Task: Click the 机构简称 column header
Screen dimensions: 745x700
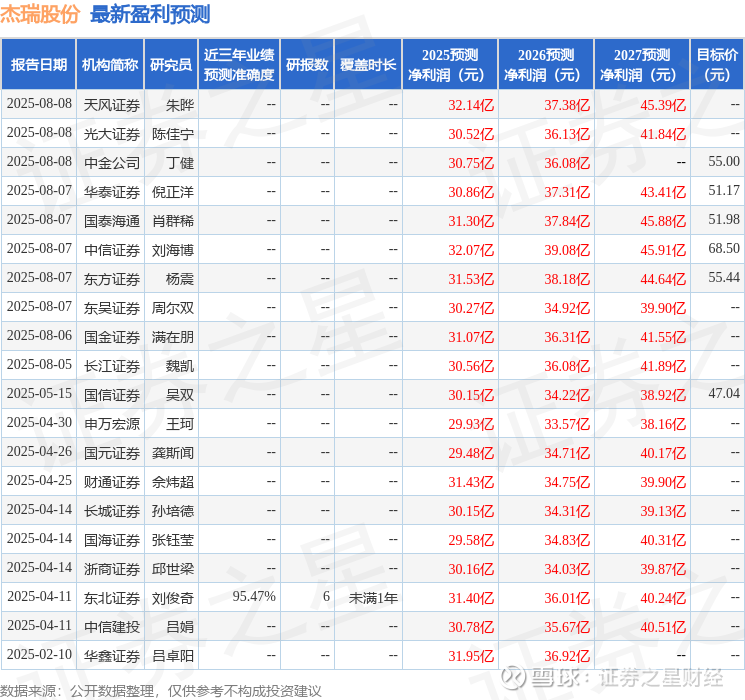Action: pyautogui.click(x=110, y=65)
